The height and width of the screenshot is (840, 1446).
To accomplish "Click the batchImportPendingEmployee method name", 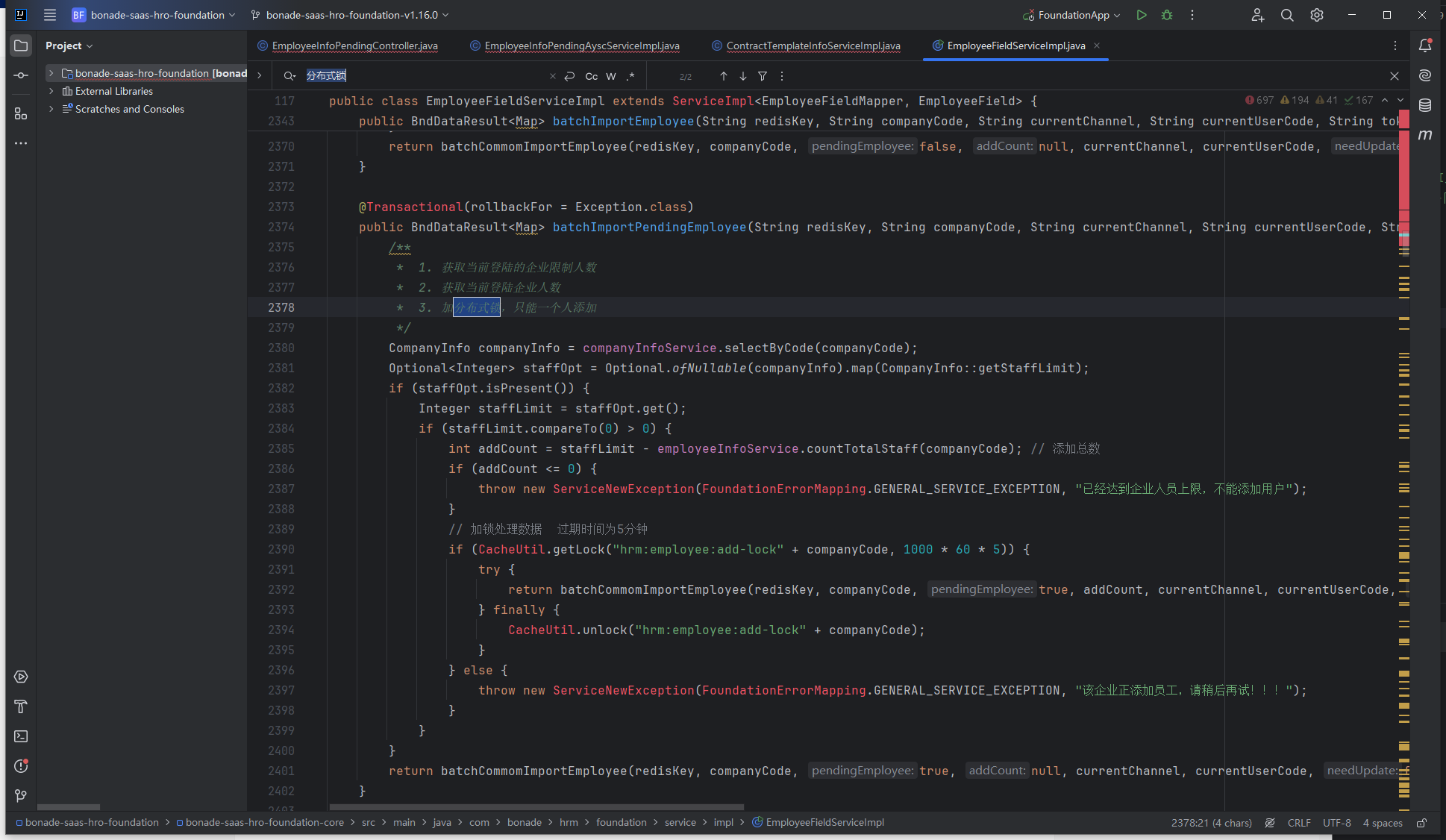I will (649, 227).
